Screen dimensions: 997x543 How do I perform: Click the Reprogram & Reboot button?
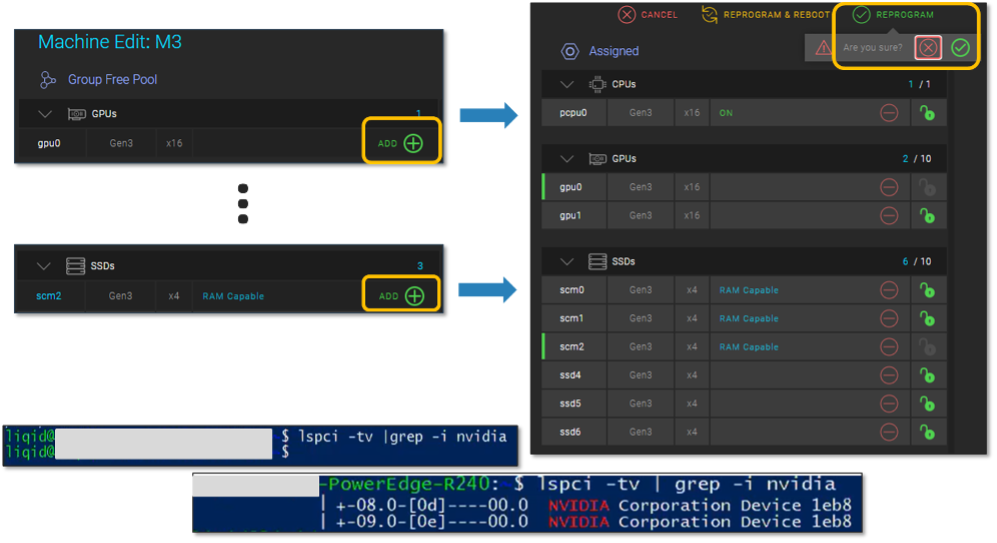point(767,15)
